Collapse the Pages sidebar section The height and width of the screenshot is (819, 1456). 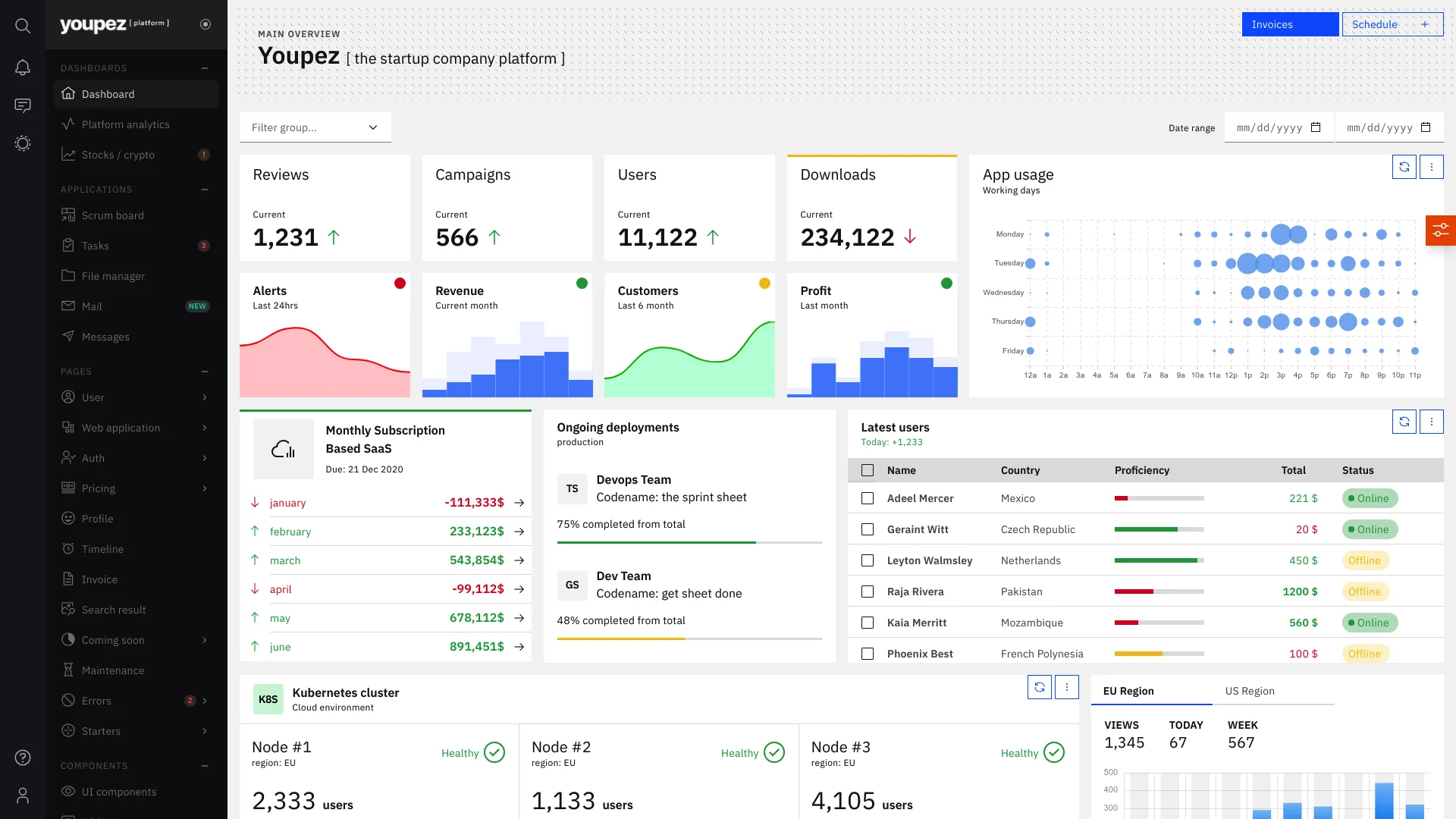[205, 372]
